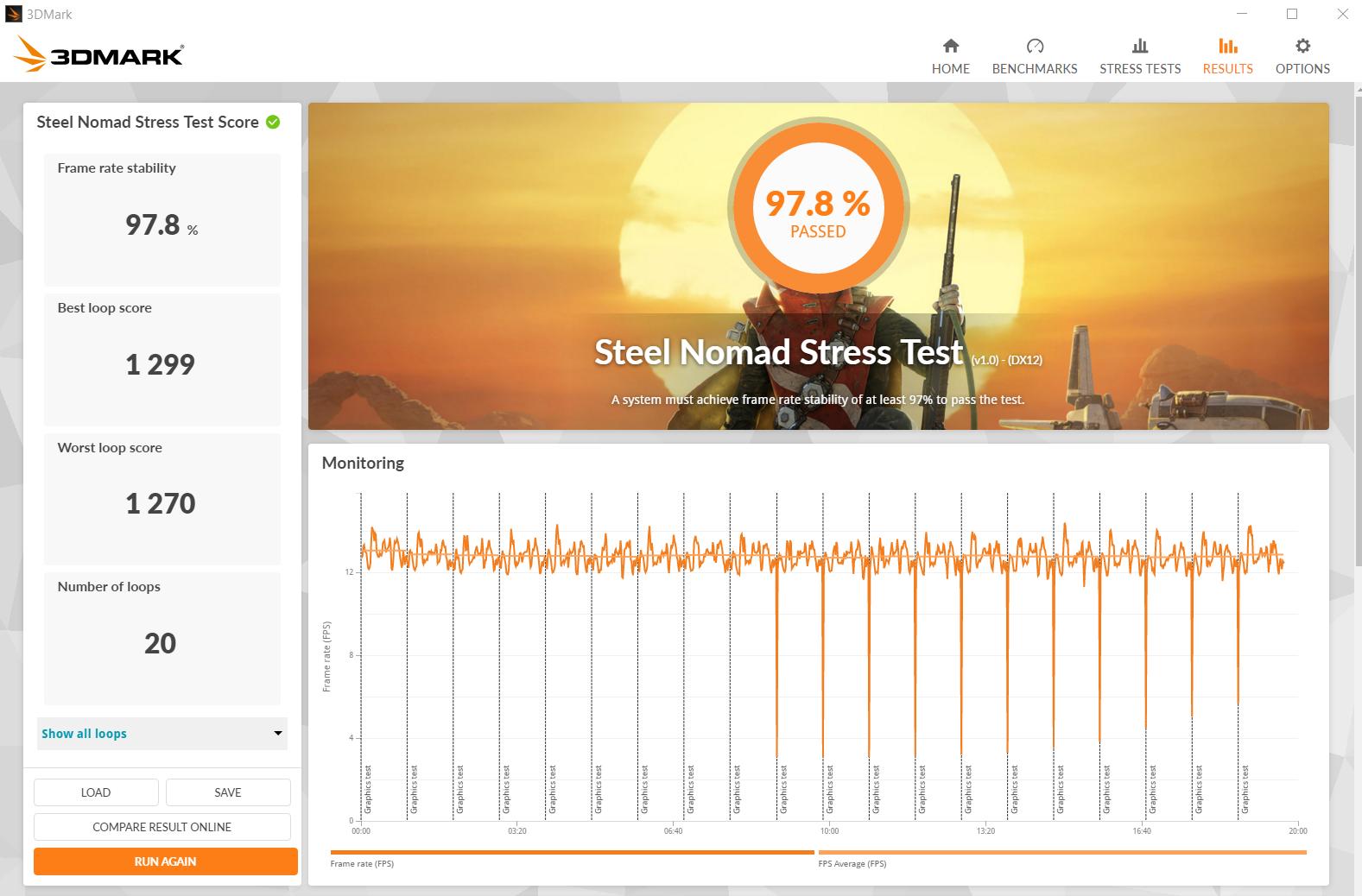Go to the Home tab icon
The height and width of the screenshot is (896, 1362).
(x=950, y=46)
